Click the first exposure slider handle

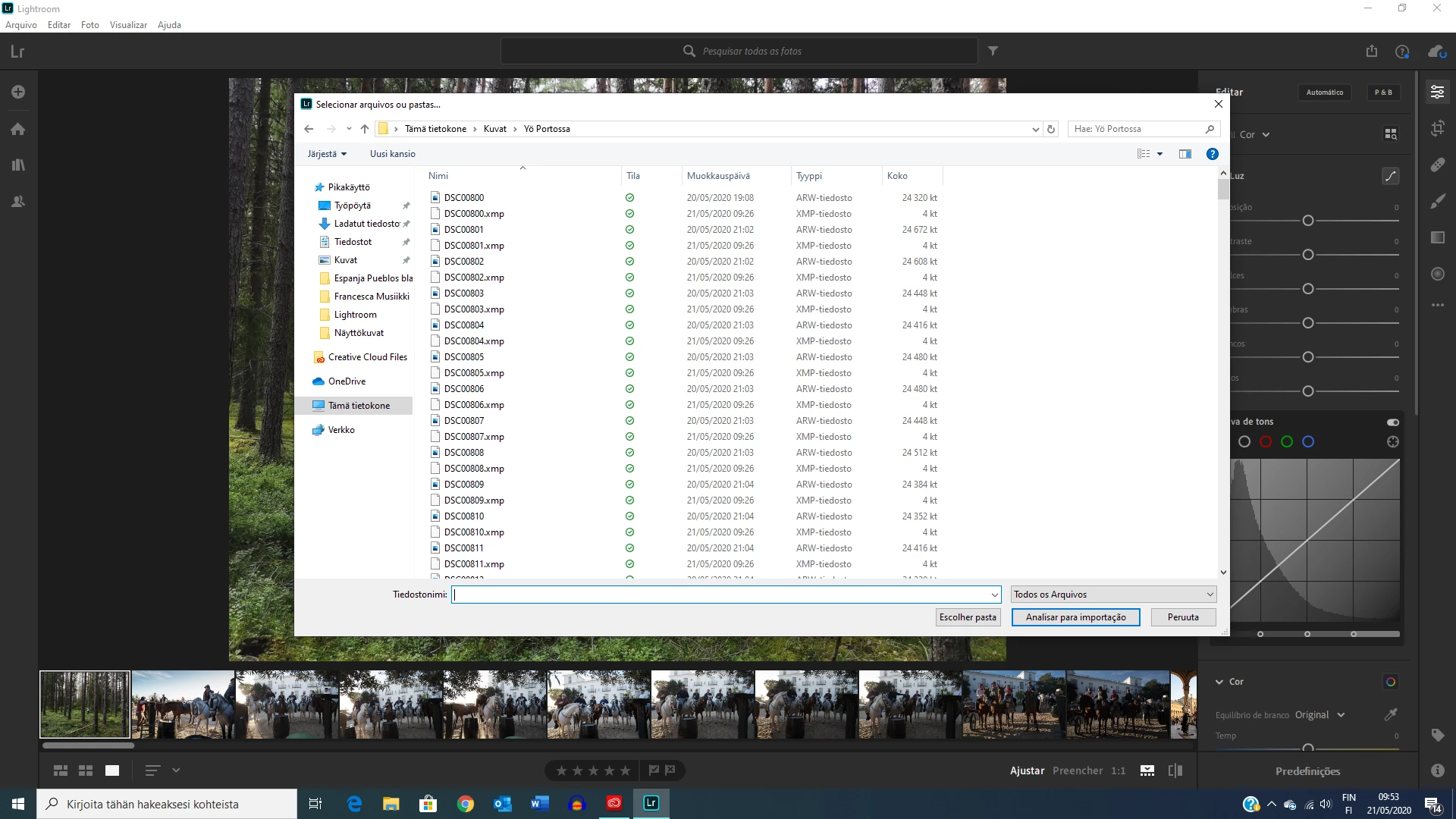[1307, 221]
